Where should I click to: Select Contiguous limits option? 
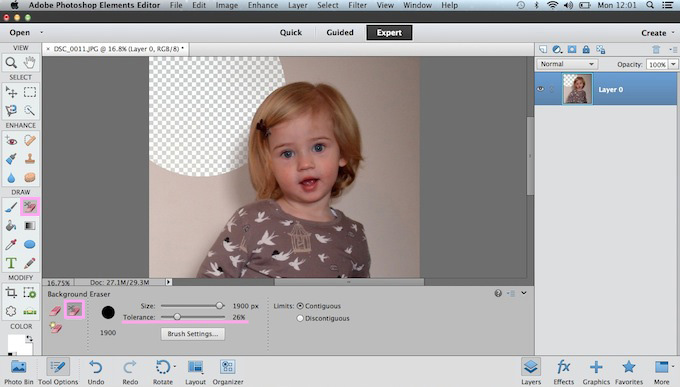pos(300,306)
